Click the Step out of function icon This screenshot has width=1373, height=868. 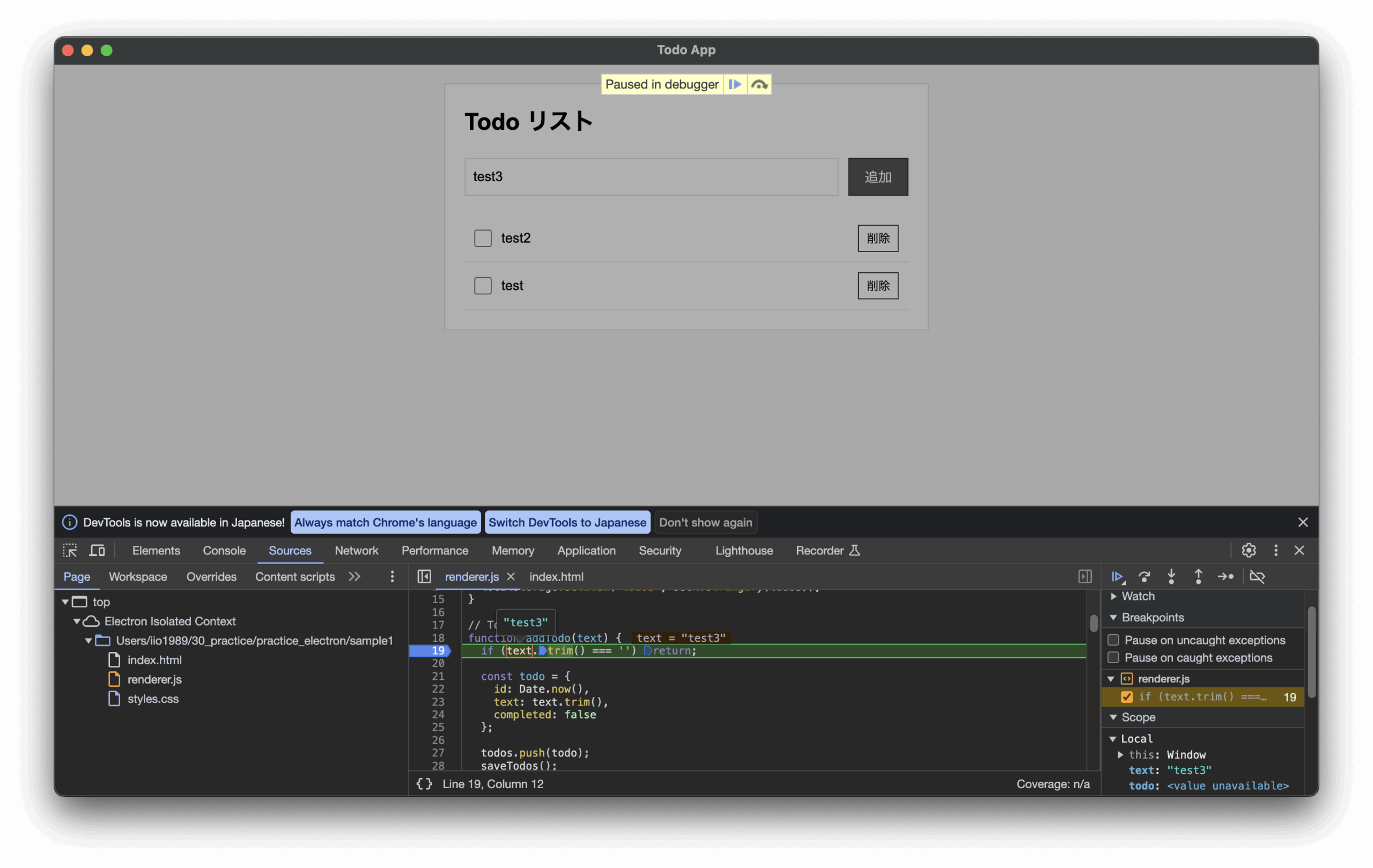click(x=1198, y=577)
